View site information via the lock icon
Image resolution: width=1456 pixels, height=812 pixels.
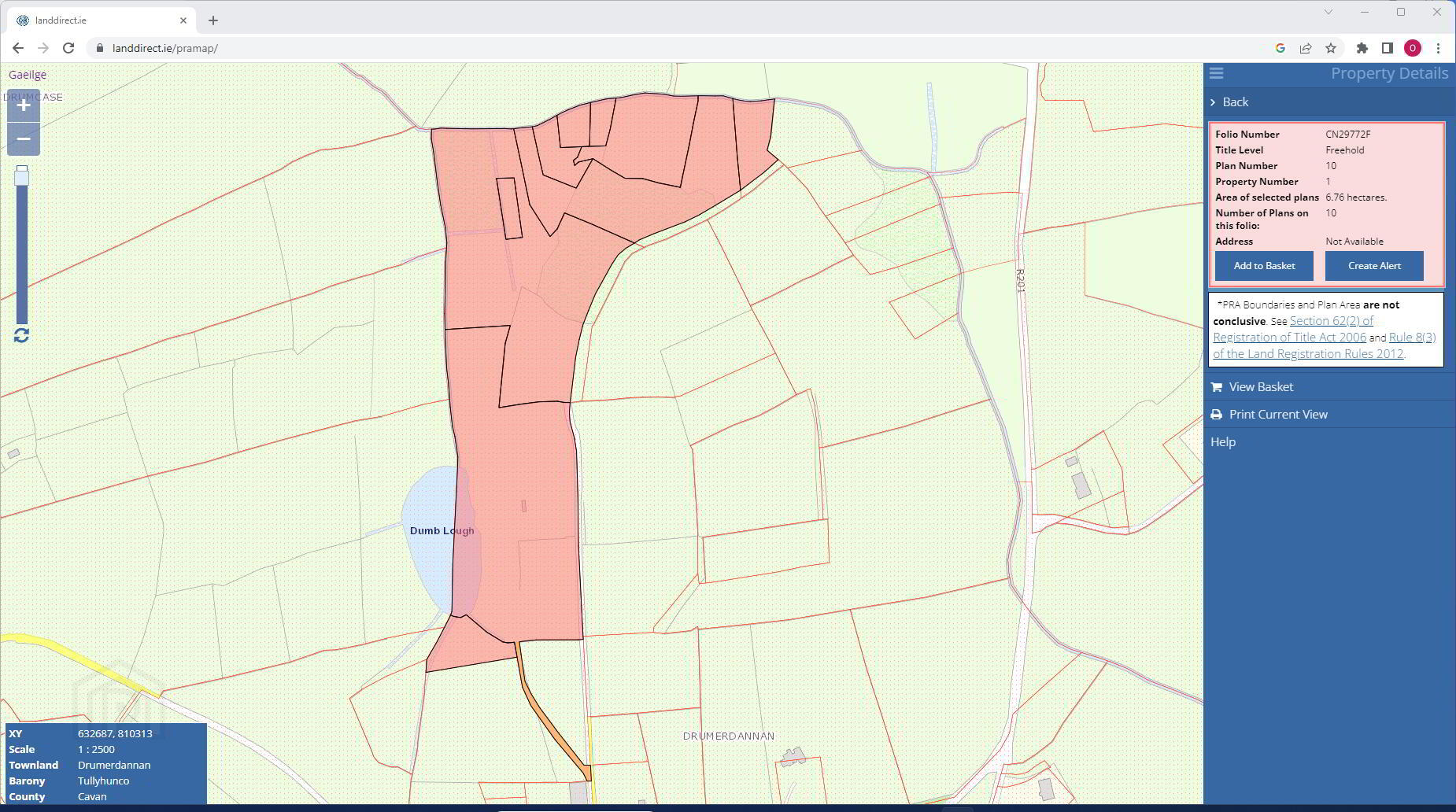tap(99, 48)
